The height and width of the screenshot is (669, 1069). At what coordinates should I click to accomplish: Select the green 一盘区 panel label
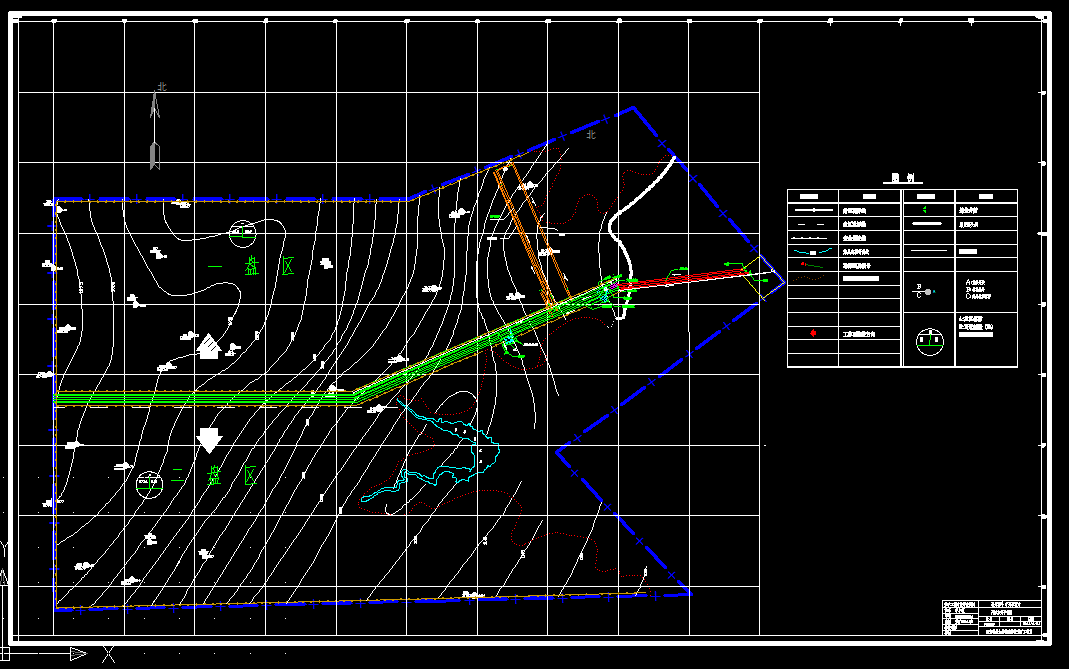pos(251,266)
